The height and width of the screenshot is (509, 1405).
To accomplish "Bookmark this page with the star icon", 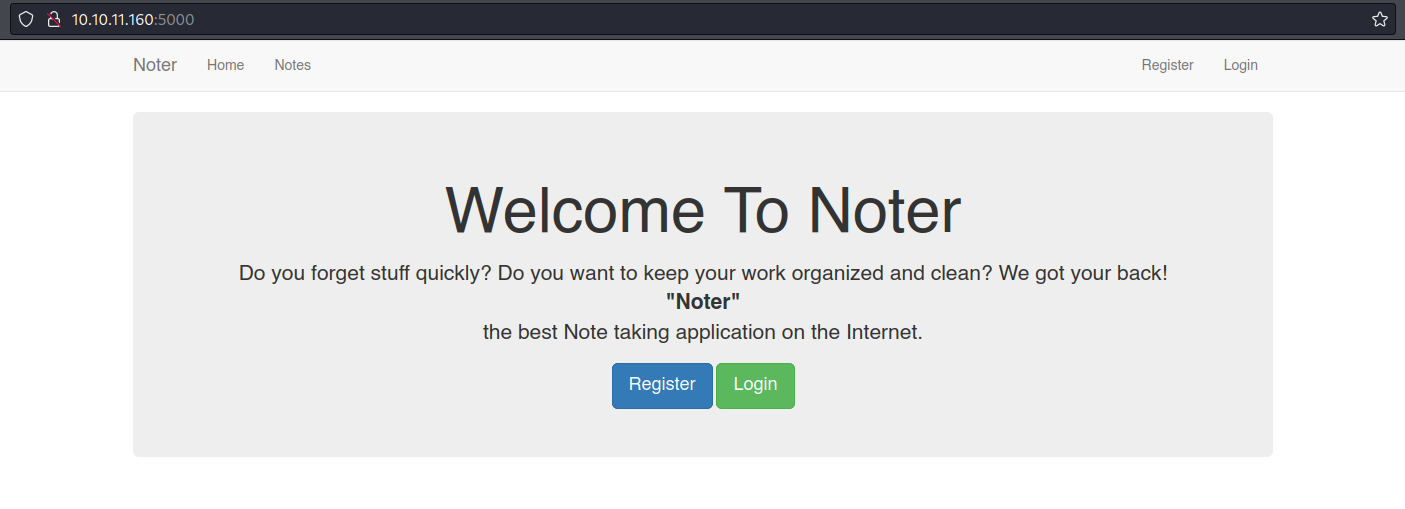I will point(1379,19).
